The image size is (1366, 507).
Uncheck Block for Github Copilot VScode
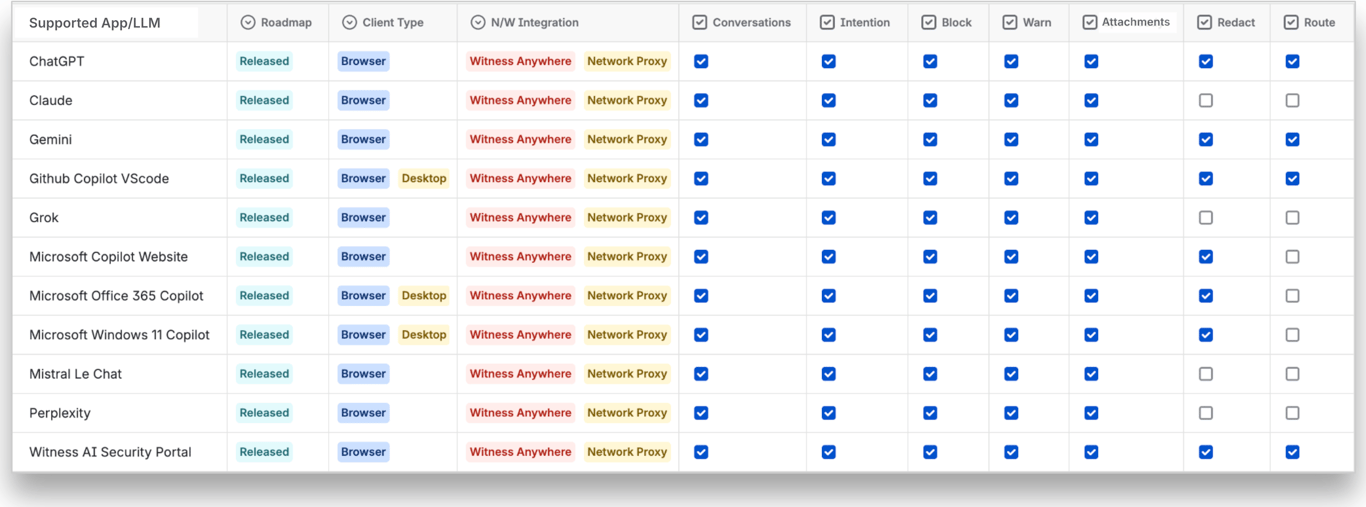coord(930,178)
